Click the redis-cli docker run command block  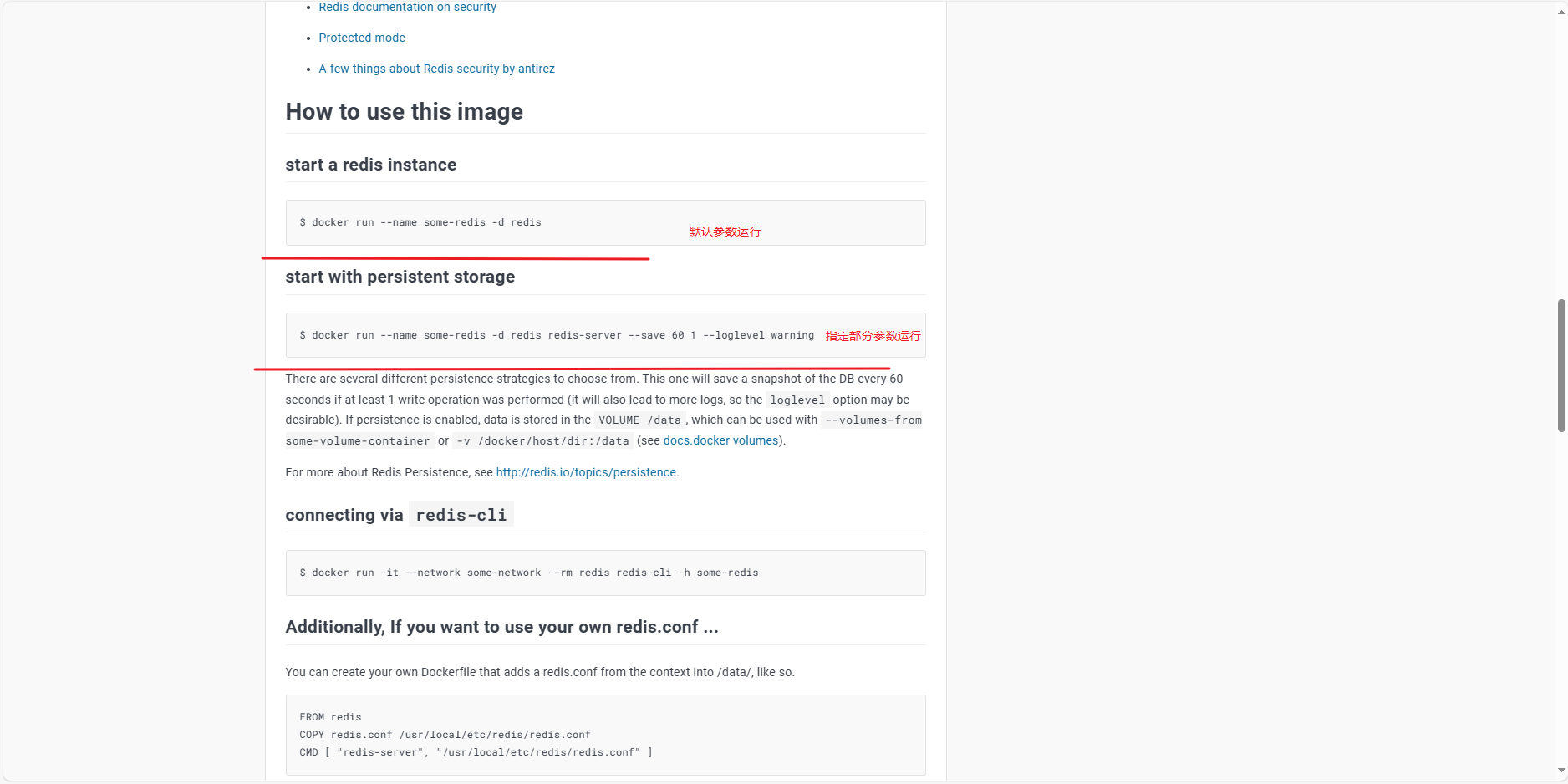click(x=529, y=573)
